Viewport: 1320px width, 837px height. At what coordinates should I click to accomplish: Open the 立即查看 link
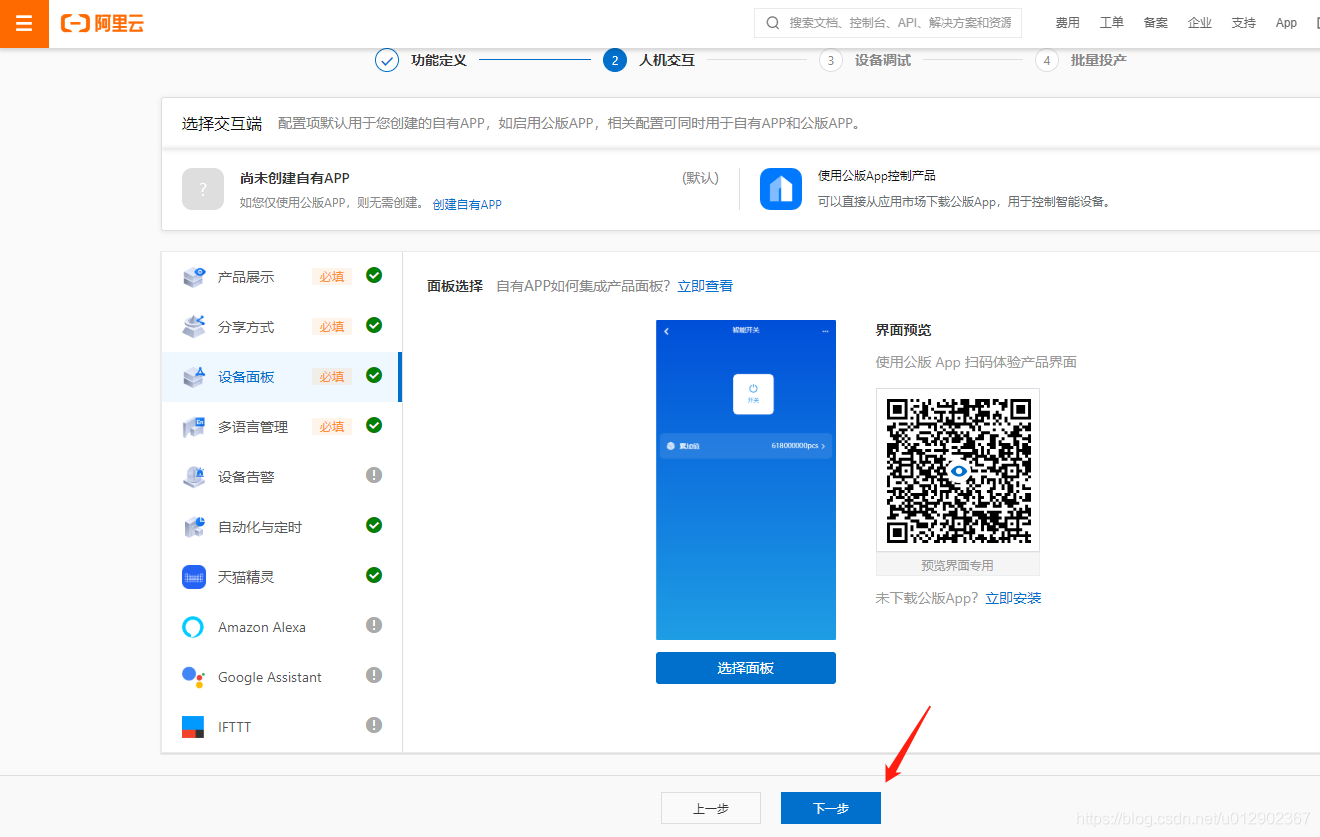[705, 286]
